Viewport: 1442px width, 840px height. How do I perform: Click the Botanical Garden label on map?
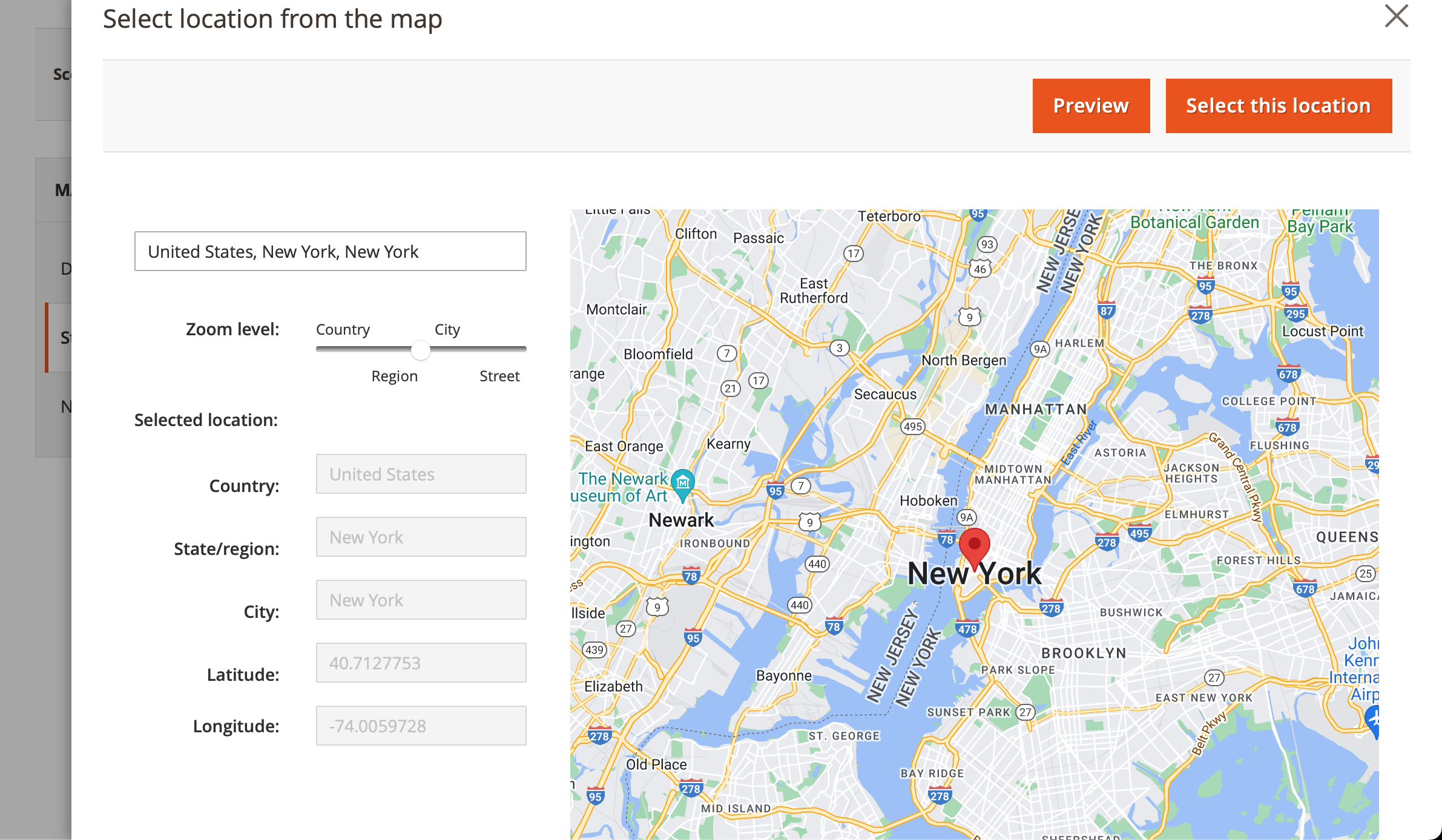(1194, 223)
